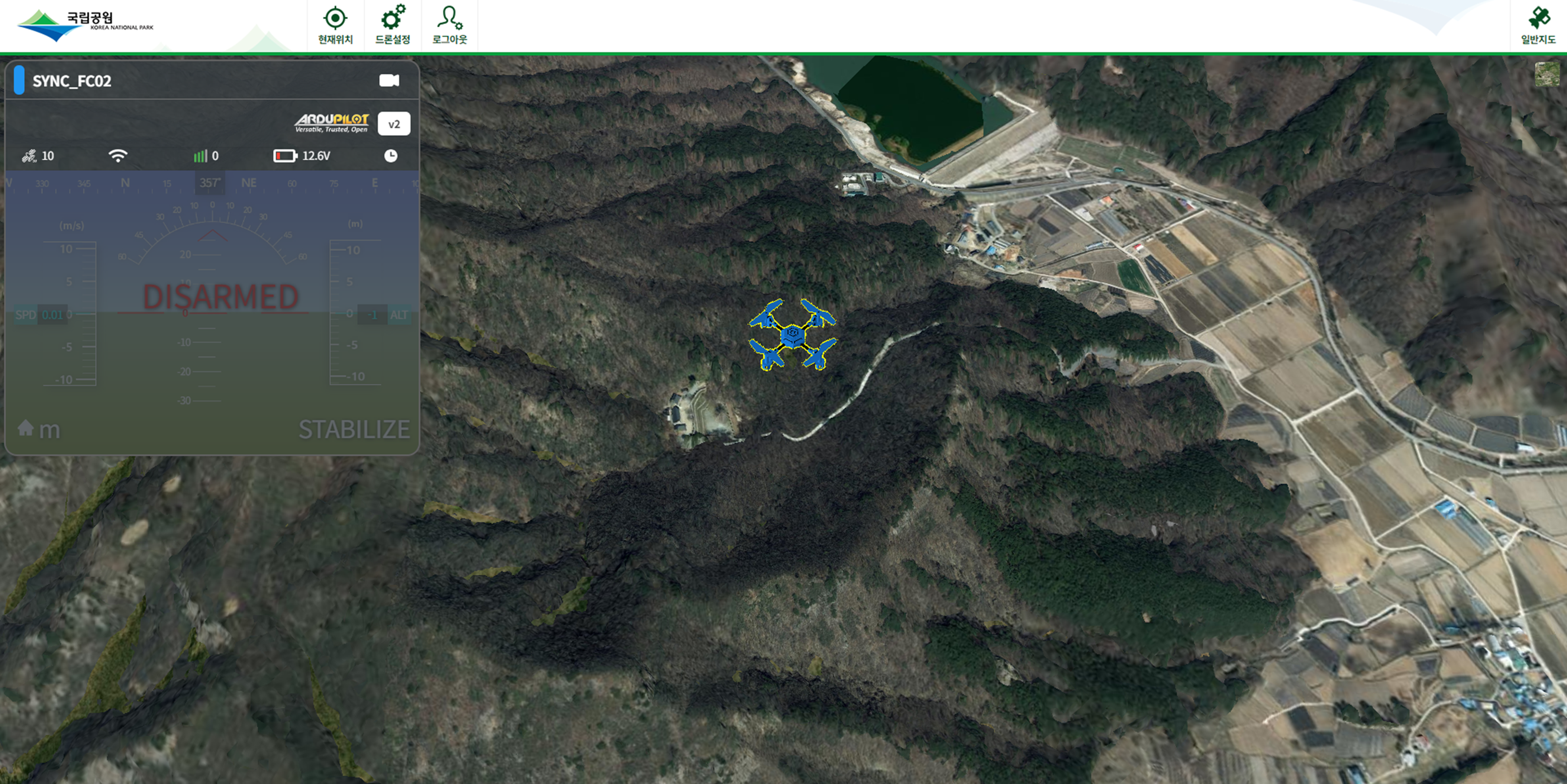Click the minimap thumbnail at top right
The width and height of the screenshot is (1567, 784).
1547,74
